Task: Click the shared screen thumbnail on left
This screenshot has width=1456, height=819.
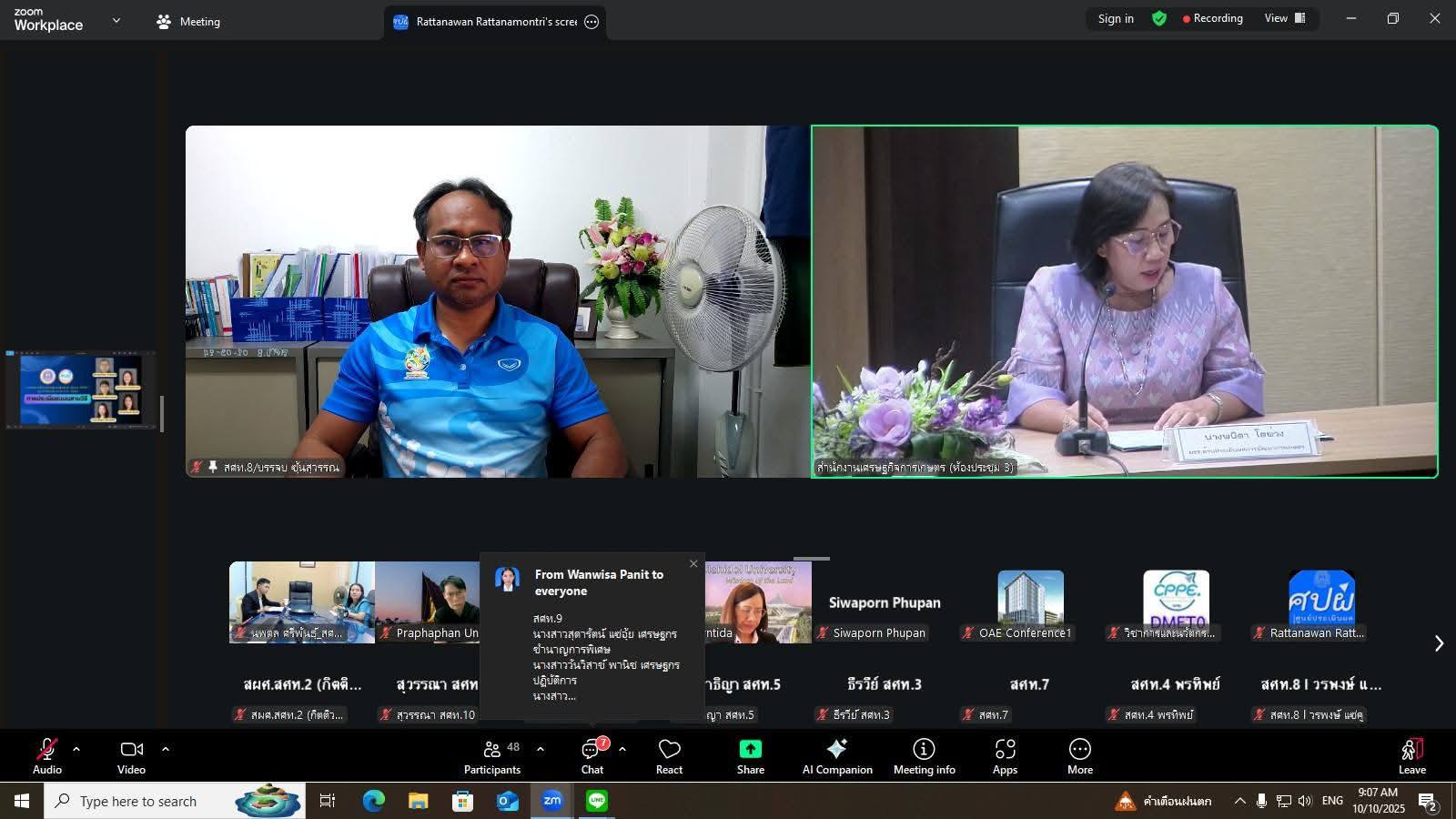Action: (x=81, y=389)
